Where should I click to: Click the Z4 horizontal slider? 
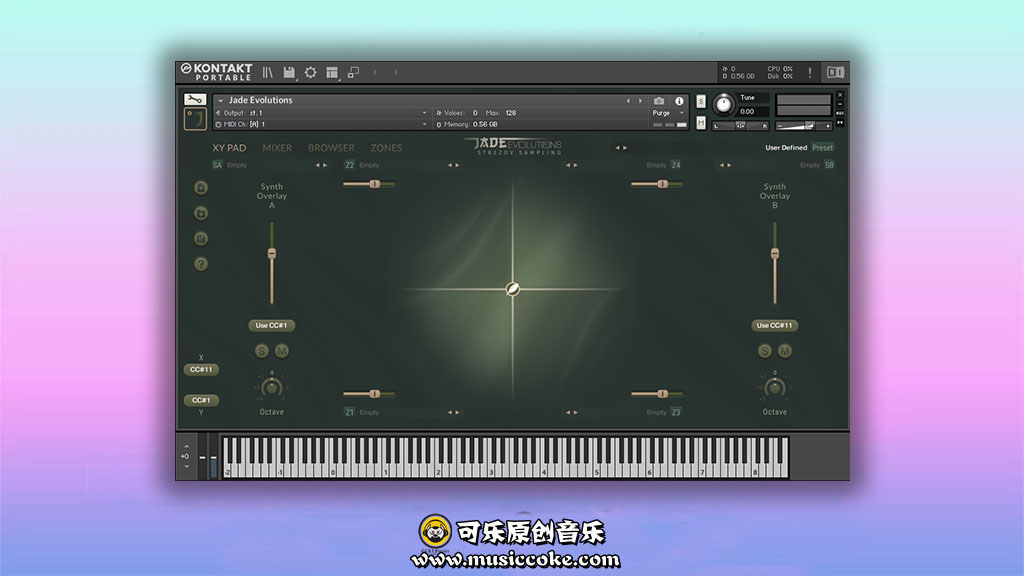pyautogui.click(x=657, y=184)
